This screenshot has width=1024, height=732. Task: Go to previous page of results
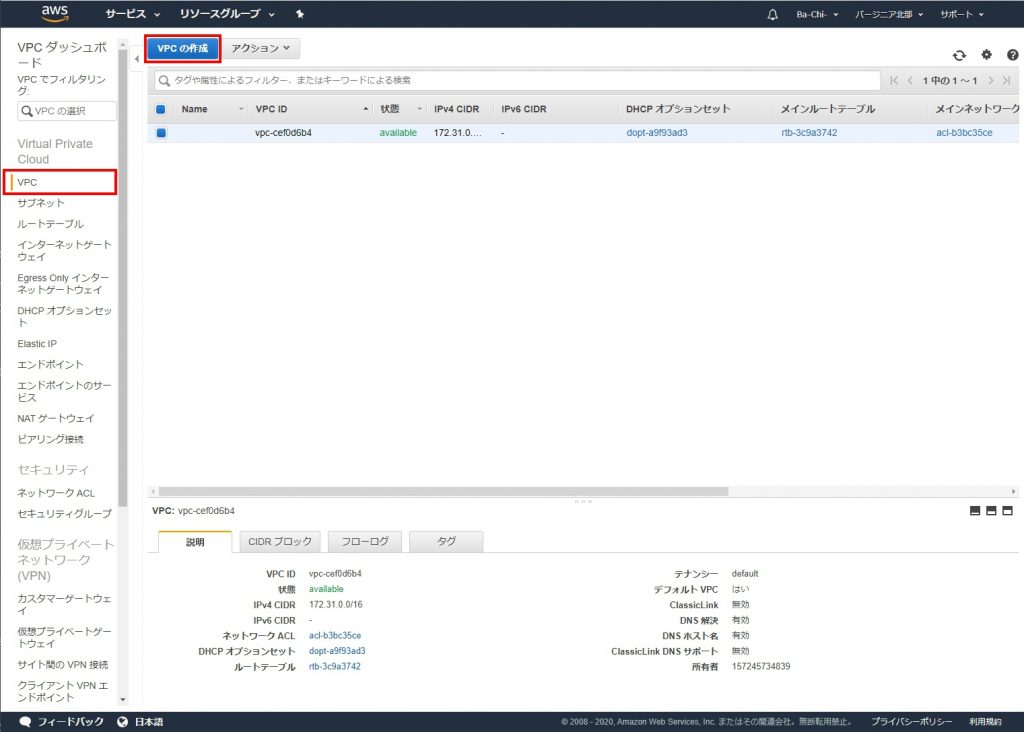(x=910, y=80)
